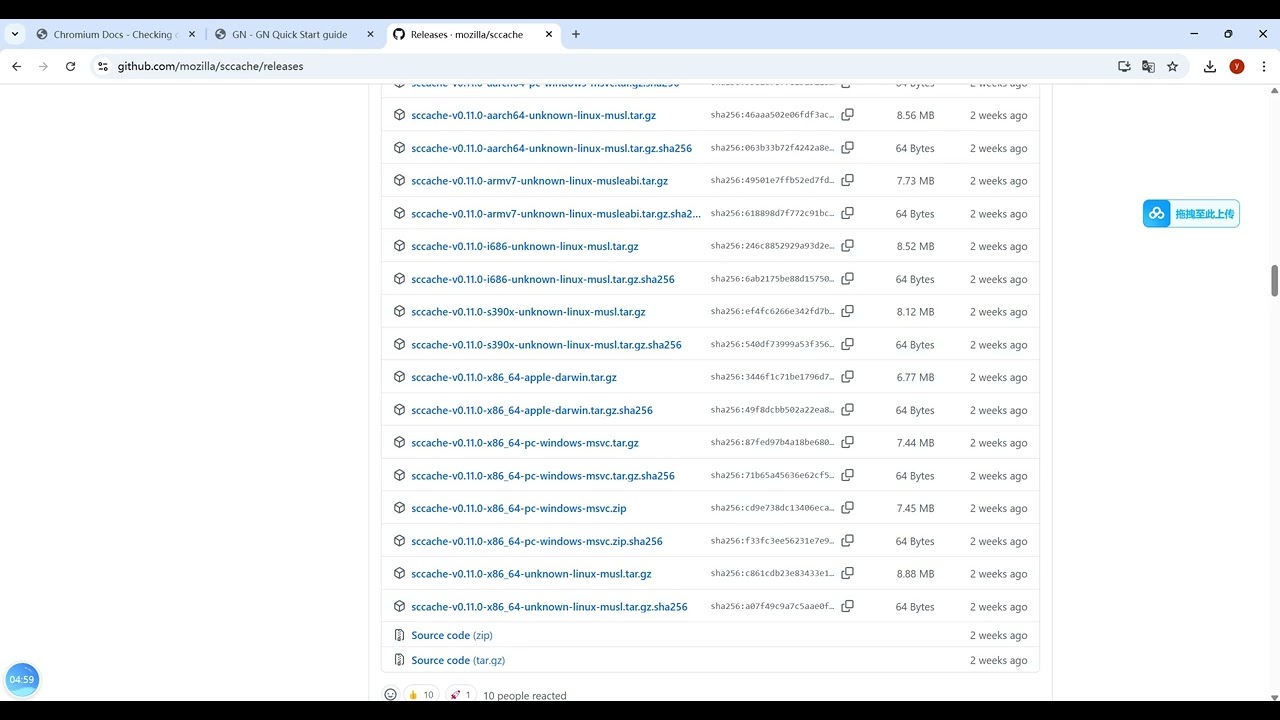Add a smiley emoji reaction
Screen dimensions: 1280x720
(390, 694)
